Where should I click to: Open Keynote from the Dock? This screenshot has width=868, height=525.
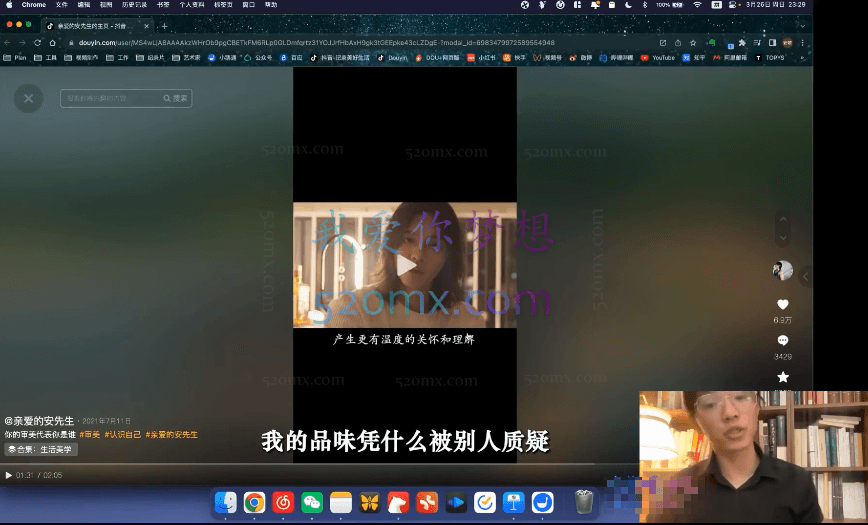pos(514,502)
